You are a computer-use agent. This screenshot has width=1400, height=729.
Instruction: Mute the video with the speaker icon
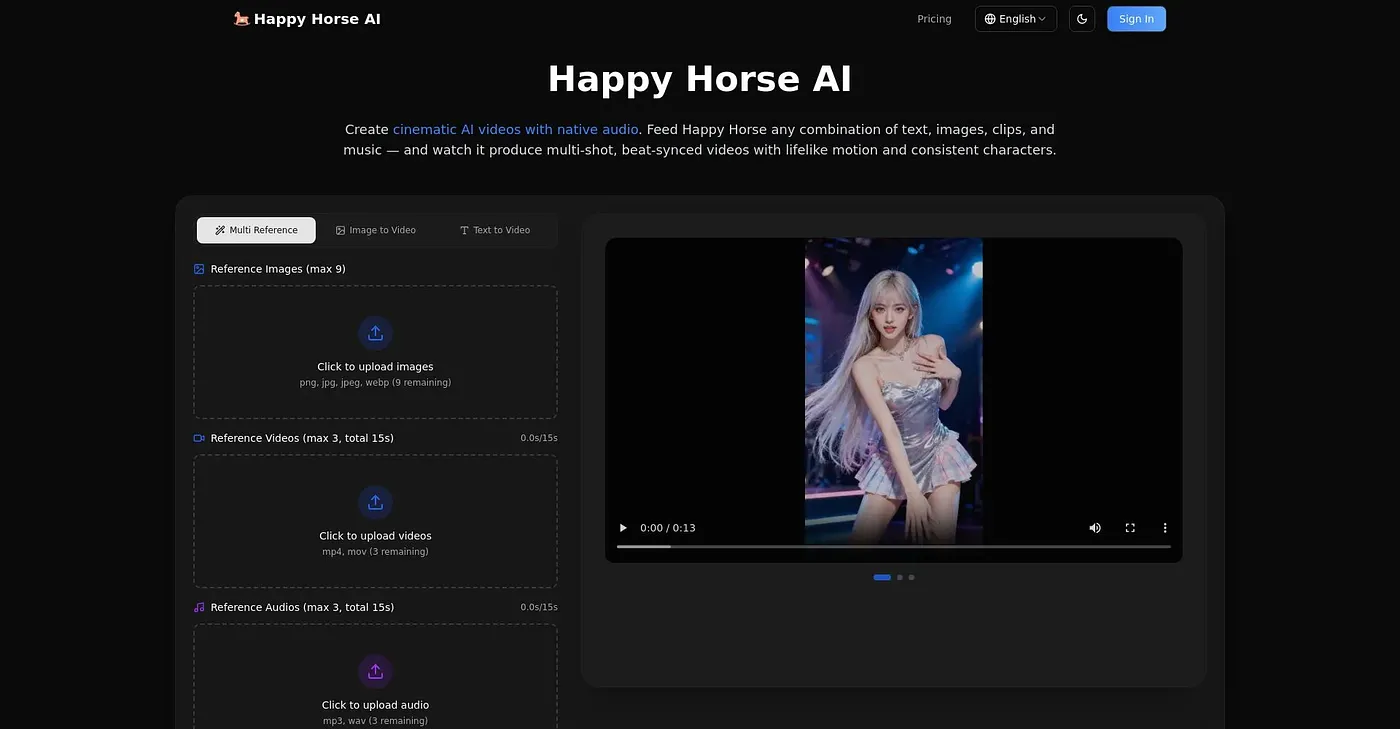(1095, 528)
